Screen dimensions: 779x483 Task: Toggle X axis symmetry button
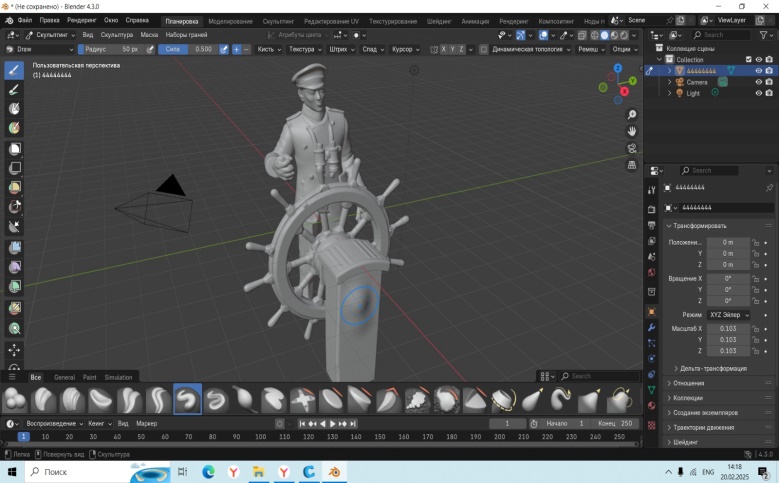pyautogui.click(x=443, y=49)
